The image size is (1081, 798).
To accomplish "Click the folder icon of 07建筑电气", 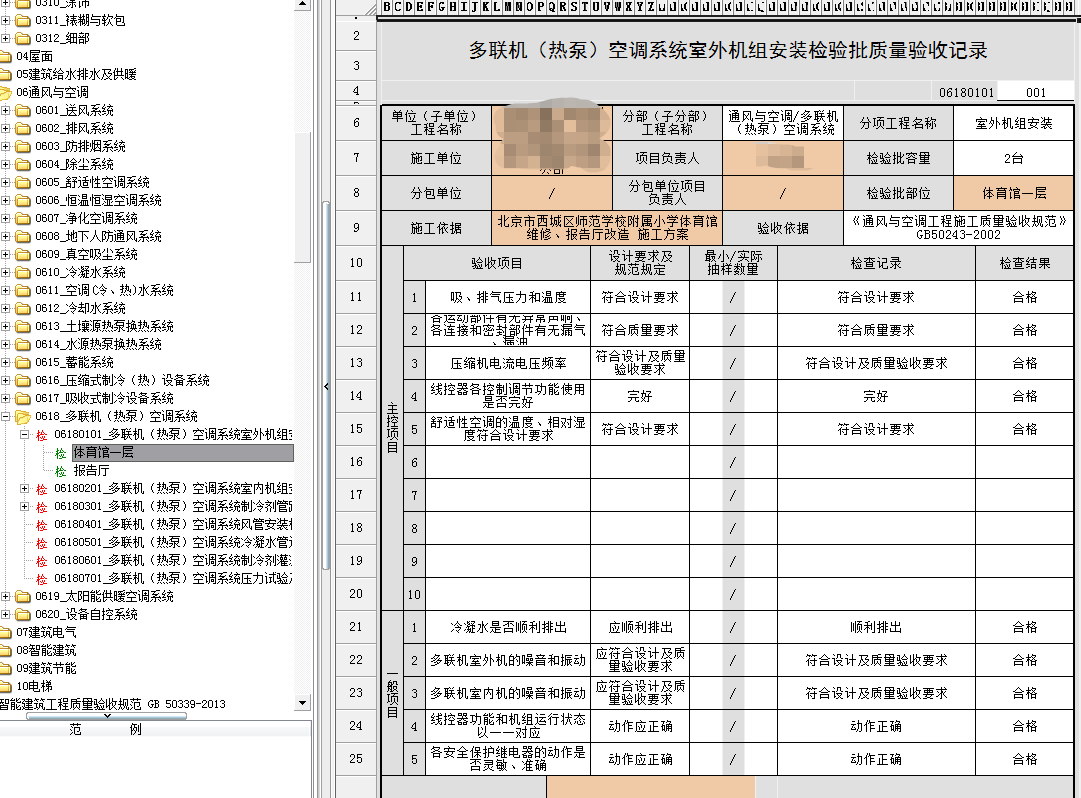I will pos(6,633).
